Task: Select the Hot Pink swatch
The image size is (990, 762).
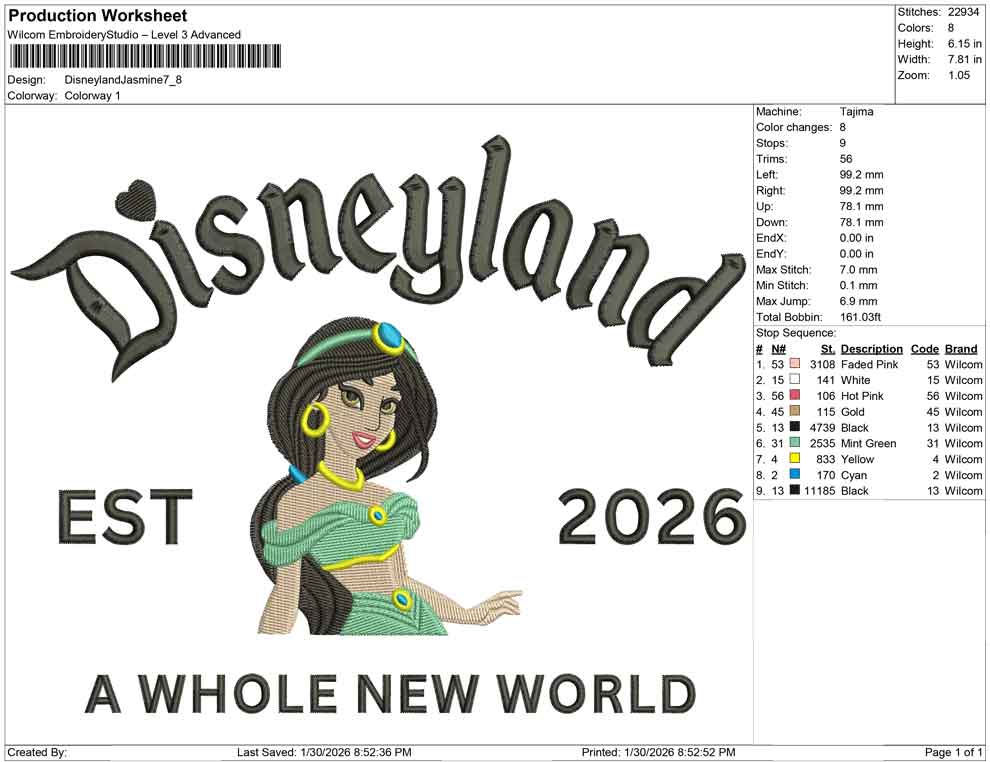Action: click(x=793, y=396)
